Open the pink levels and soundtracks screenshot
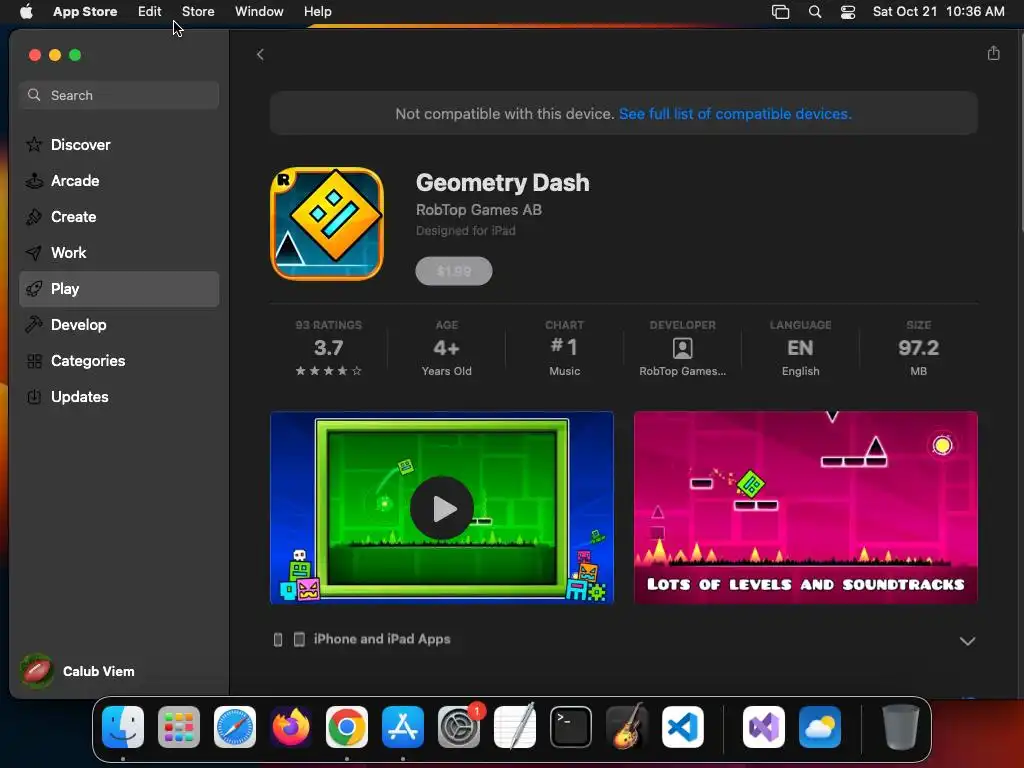Viewport: 1024px width, 768px height. point(805,507)
